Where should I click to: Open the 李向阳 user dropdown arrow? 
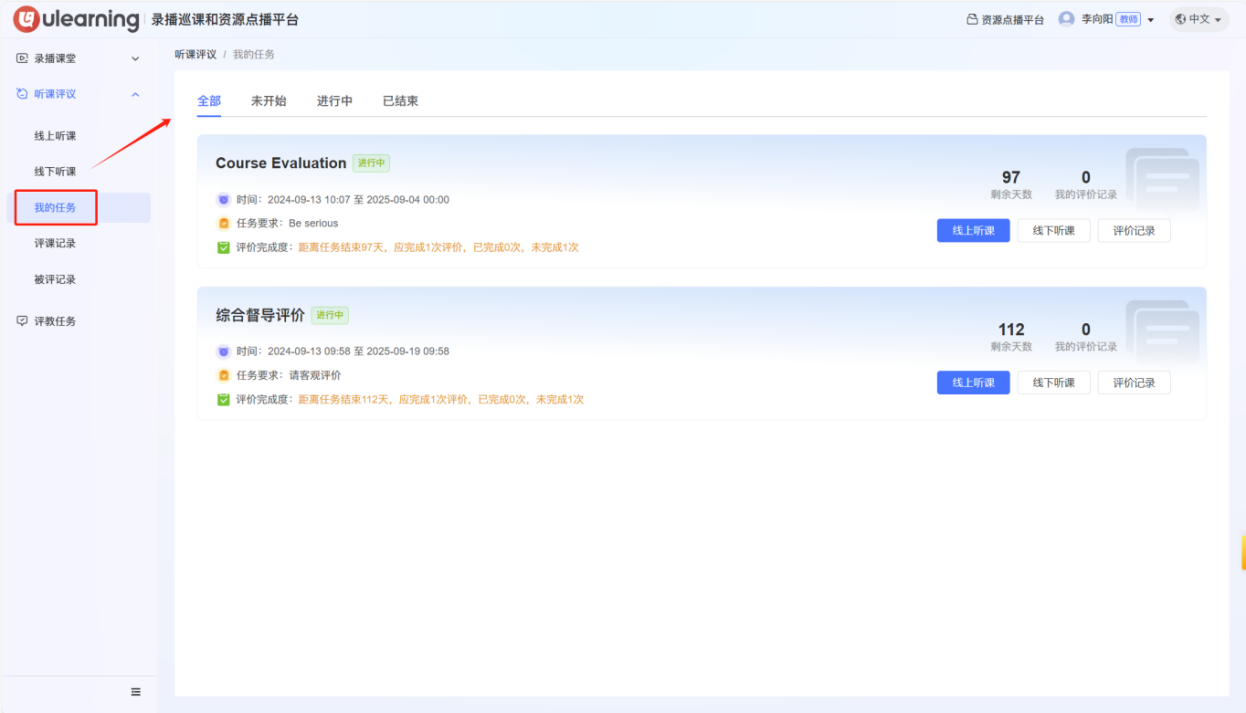click(1151, 20)
